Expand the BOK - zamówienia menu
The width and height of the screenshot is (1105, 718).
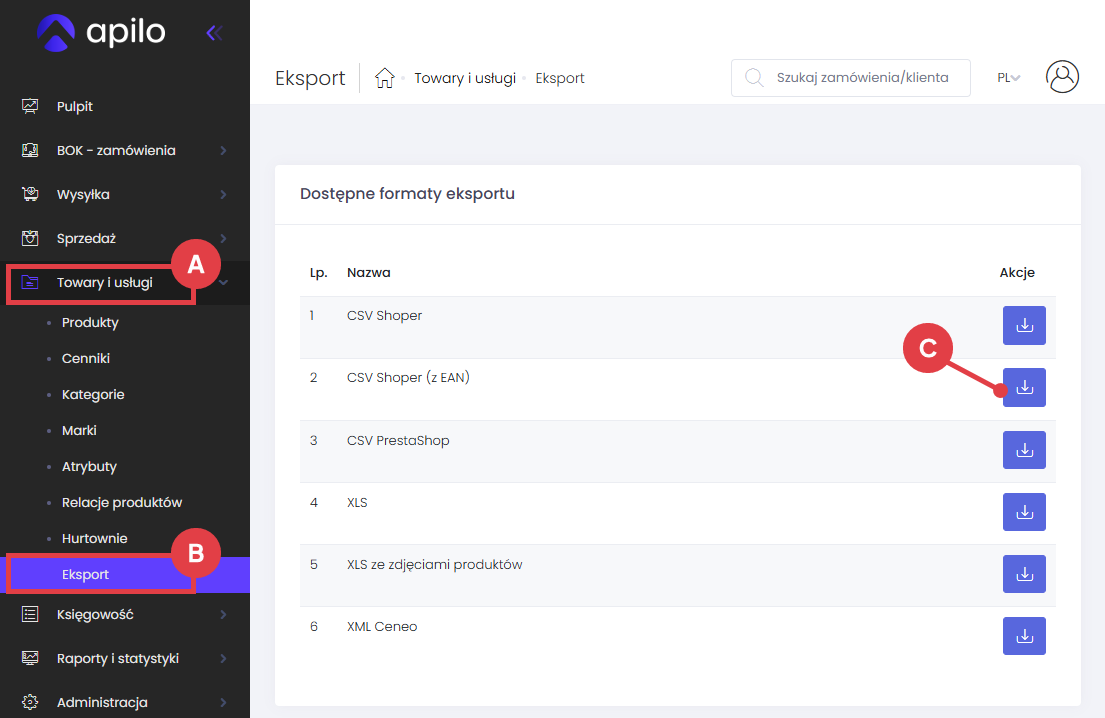[116, 151]
